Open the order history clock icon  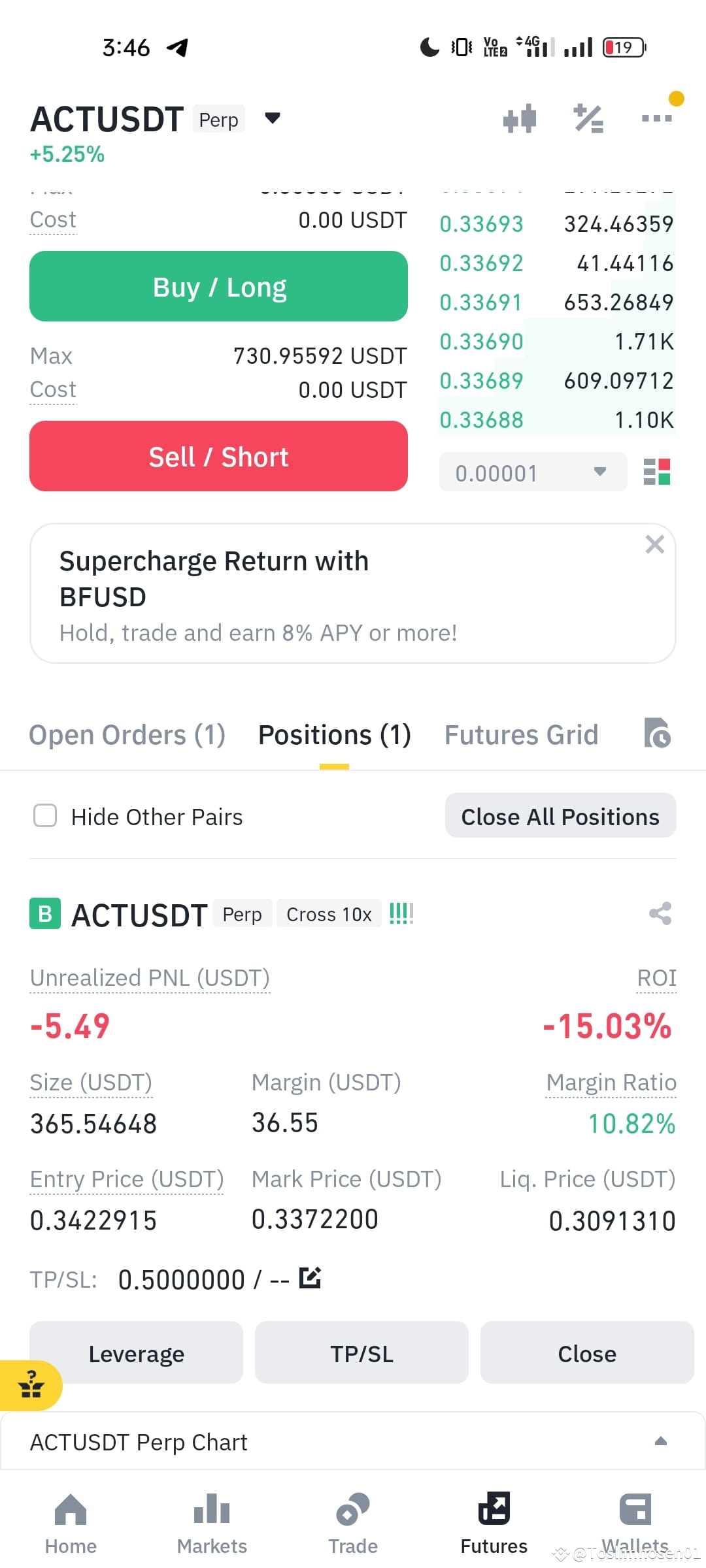(x=657, y=732)
